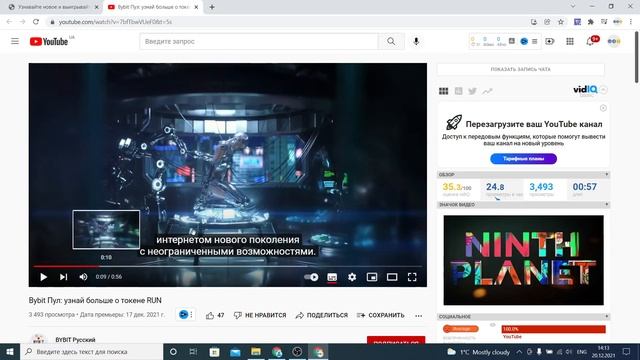Viewport: 640px width, 360px height.
Task: Click the search magnifier button
Action: click(x=391, y=41)
